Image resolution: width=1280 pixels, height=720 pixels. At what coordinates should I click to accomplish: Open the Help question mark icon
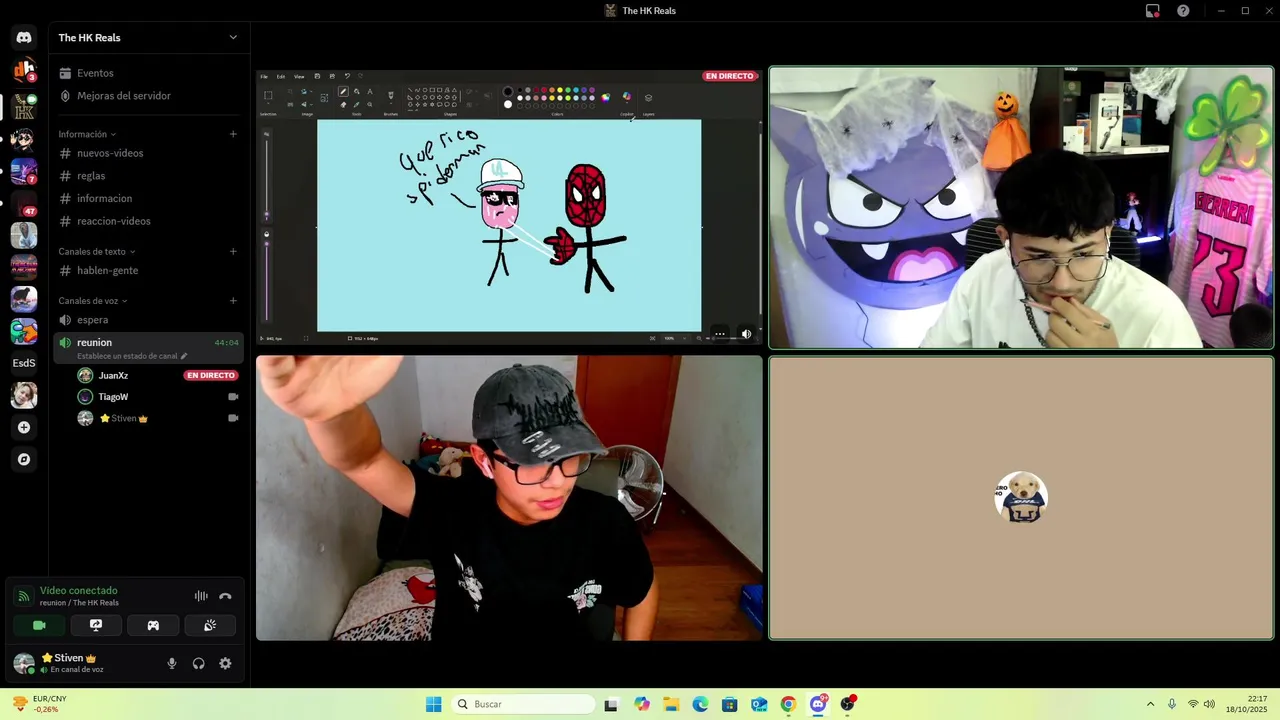(1183, 11)
